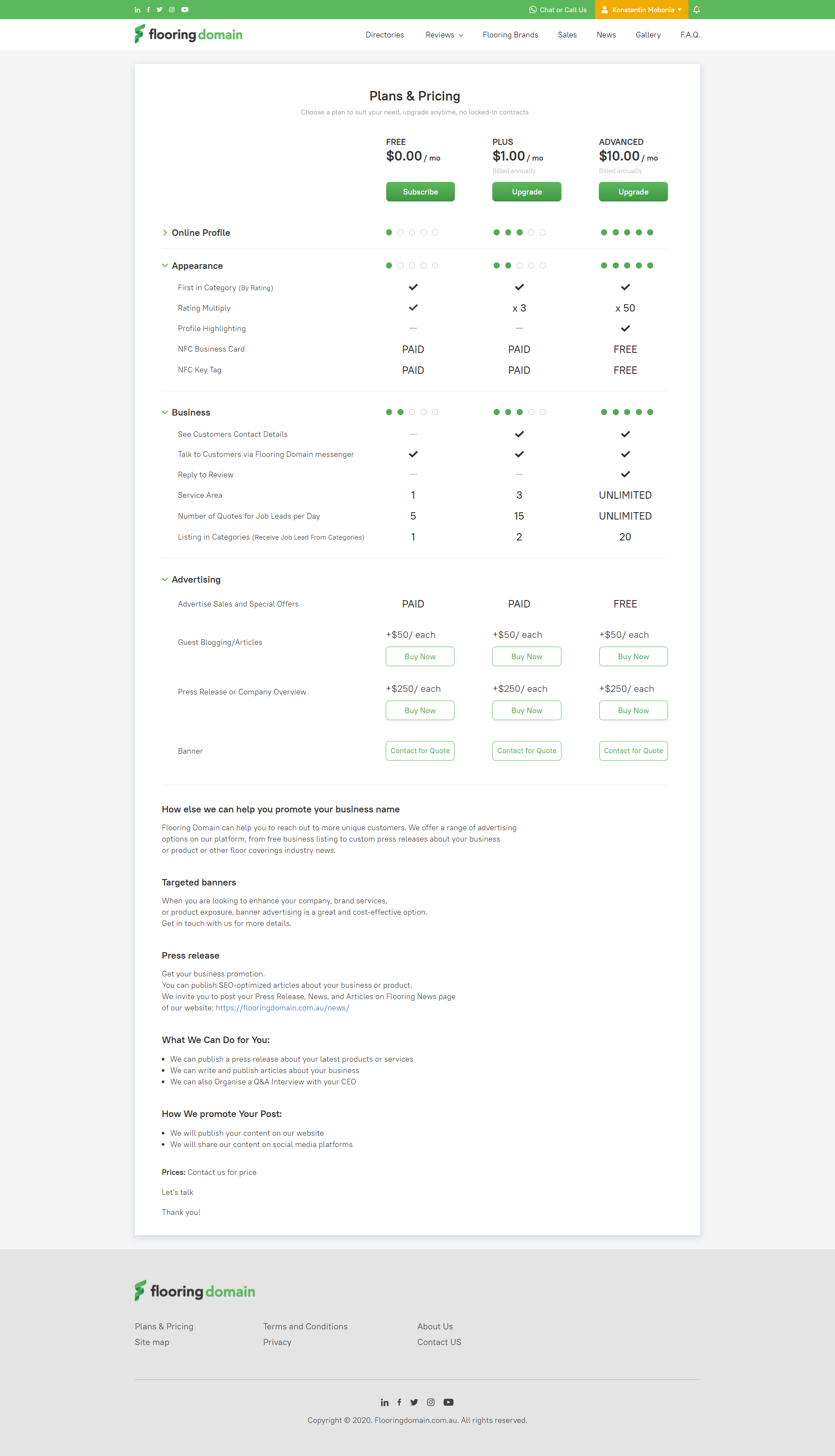This screenshot has width=835, height=1456.
Task: Buy Guest Blogging for FREE plan
Action: click(420, 656)
